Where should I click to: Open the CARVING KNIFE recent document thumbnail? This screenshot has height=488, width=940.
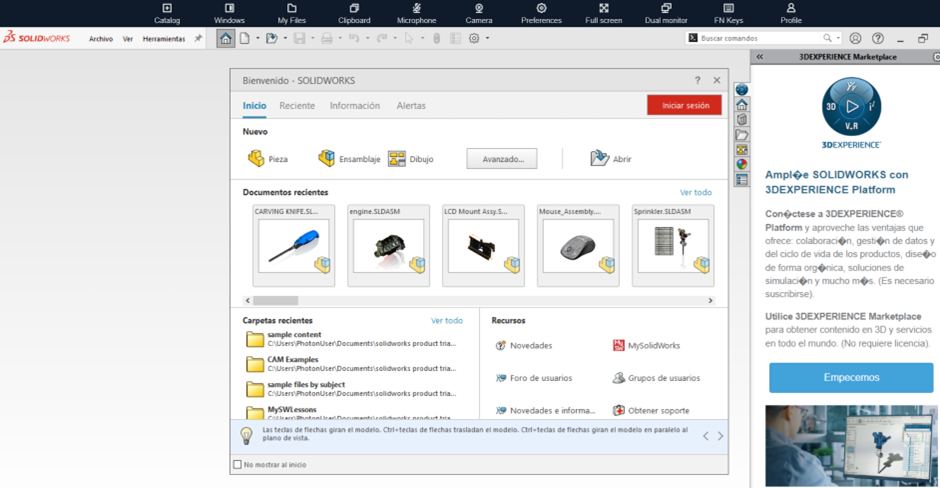point(294,246)
